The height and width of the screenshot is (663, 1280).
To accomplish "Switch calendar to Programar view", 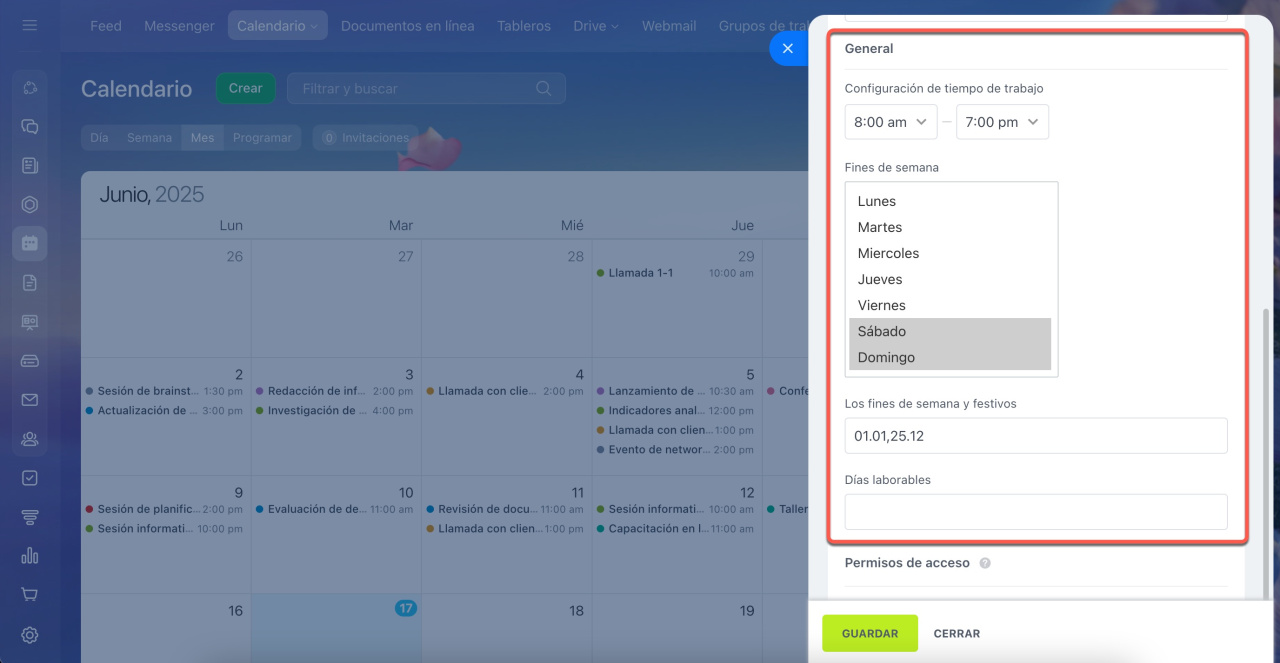I will pyautogui.click(x=262, y=138).
